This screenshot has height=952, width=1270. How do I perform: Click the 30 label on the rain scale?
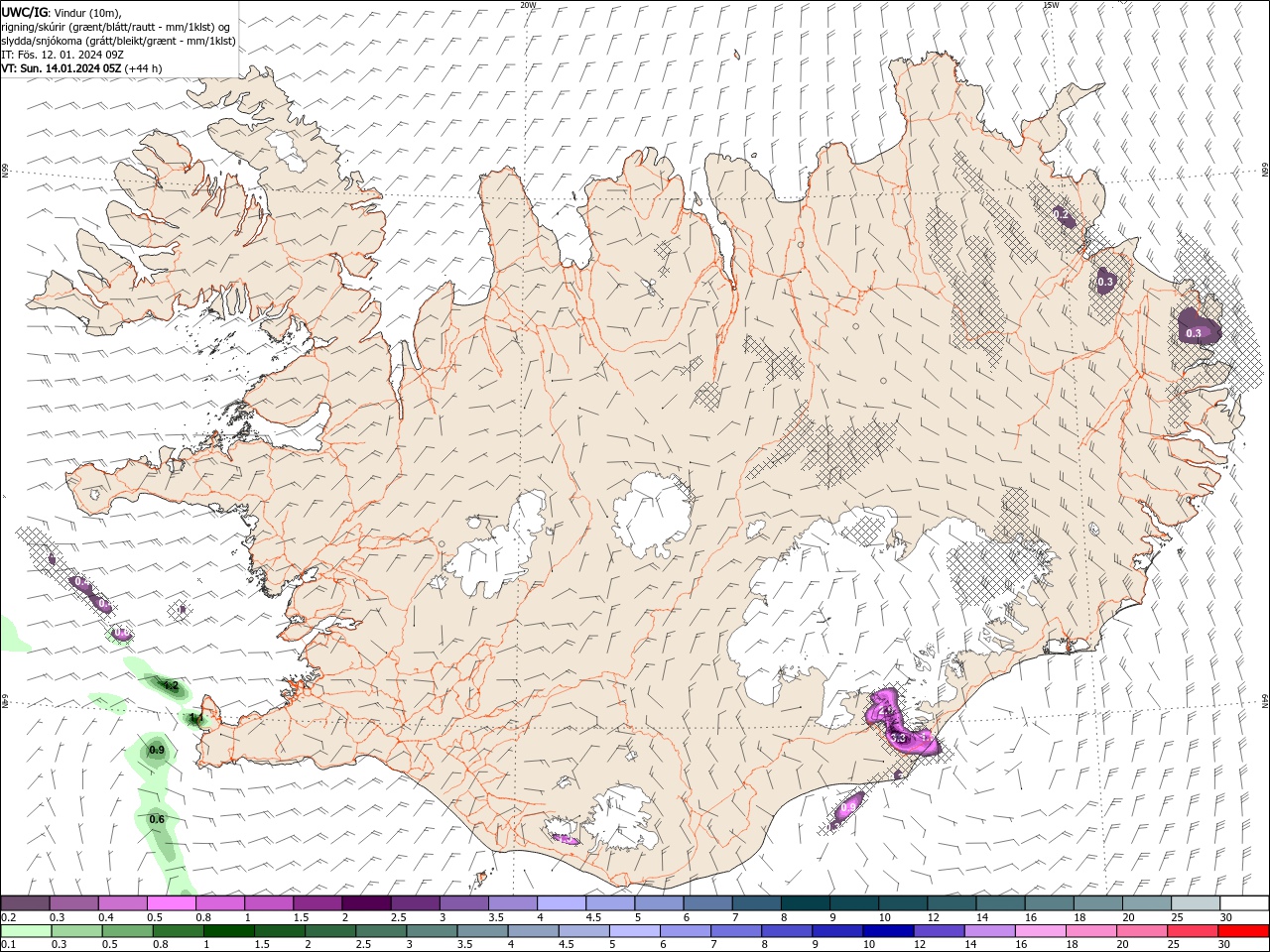pos(1225,945)
